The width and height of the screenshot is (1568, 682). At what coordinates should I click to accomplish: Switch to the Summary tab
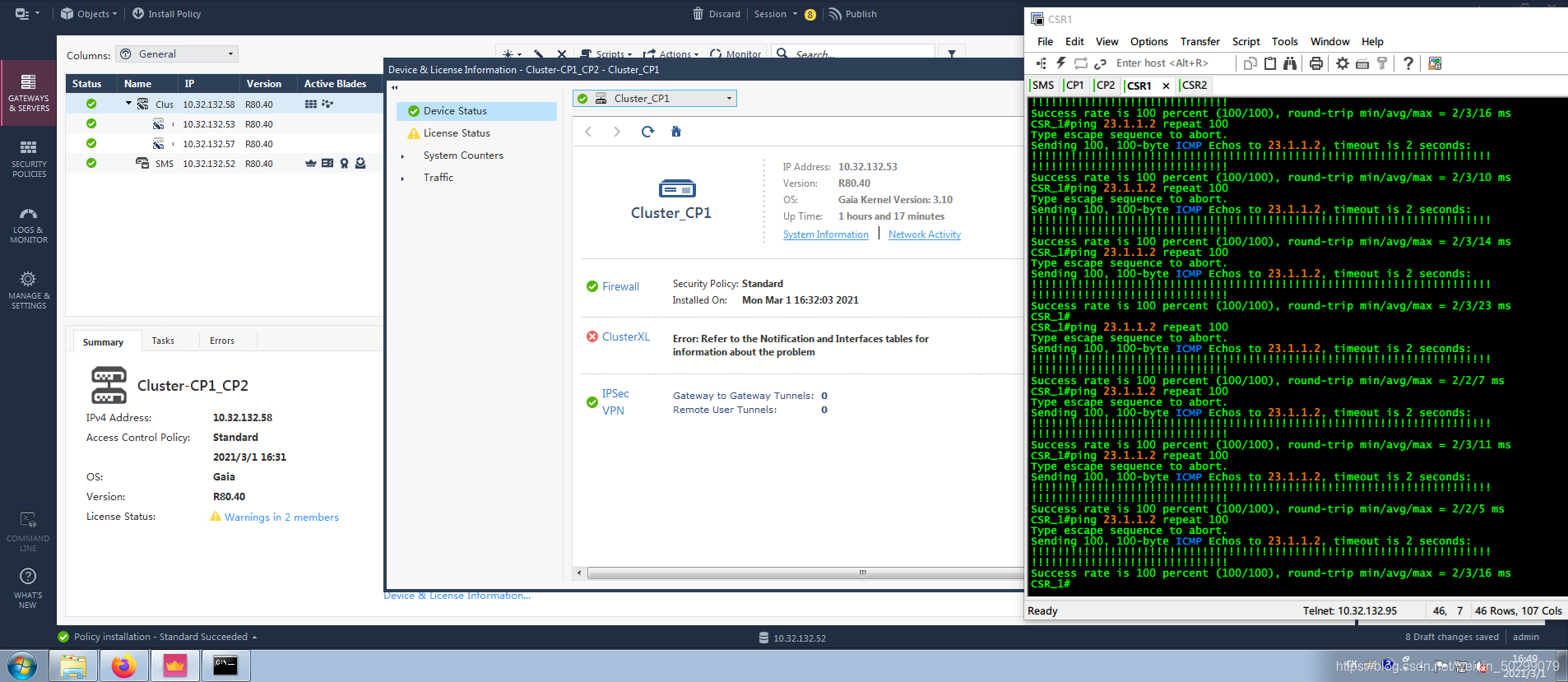[x=103, y=341]
